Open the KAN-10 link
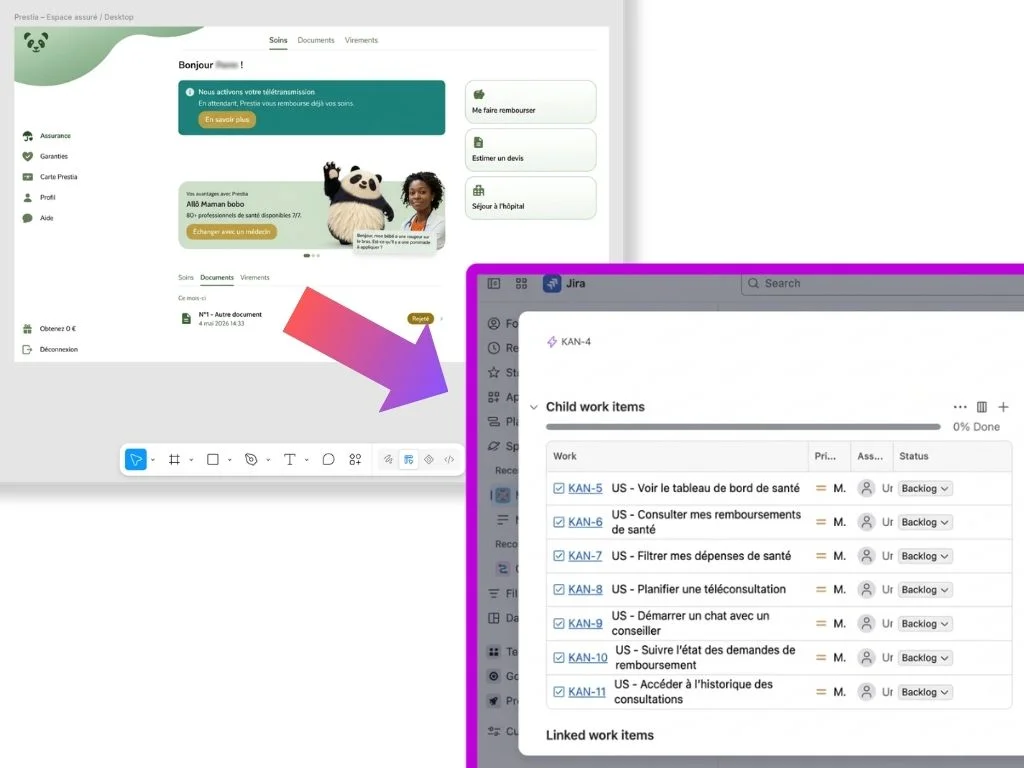This screenshot has height=768, width=1024. (588, 658)
